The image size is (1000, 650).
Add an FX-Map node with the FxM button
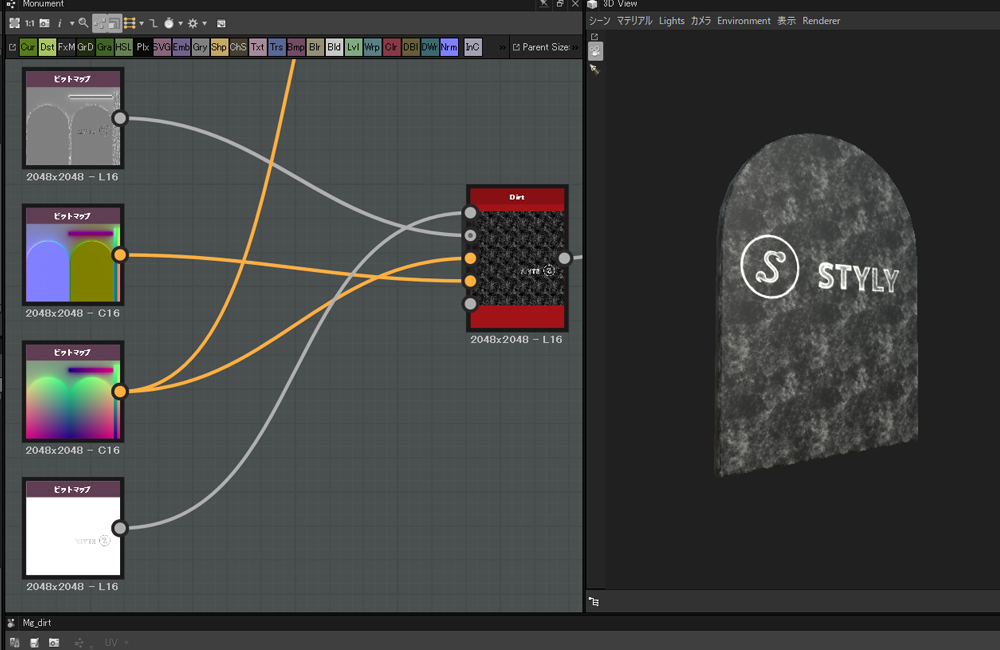coord(66,47)
